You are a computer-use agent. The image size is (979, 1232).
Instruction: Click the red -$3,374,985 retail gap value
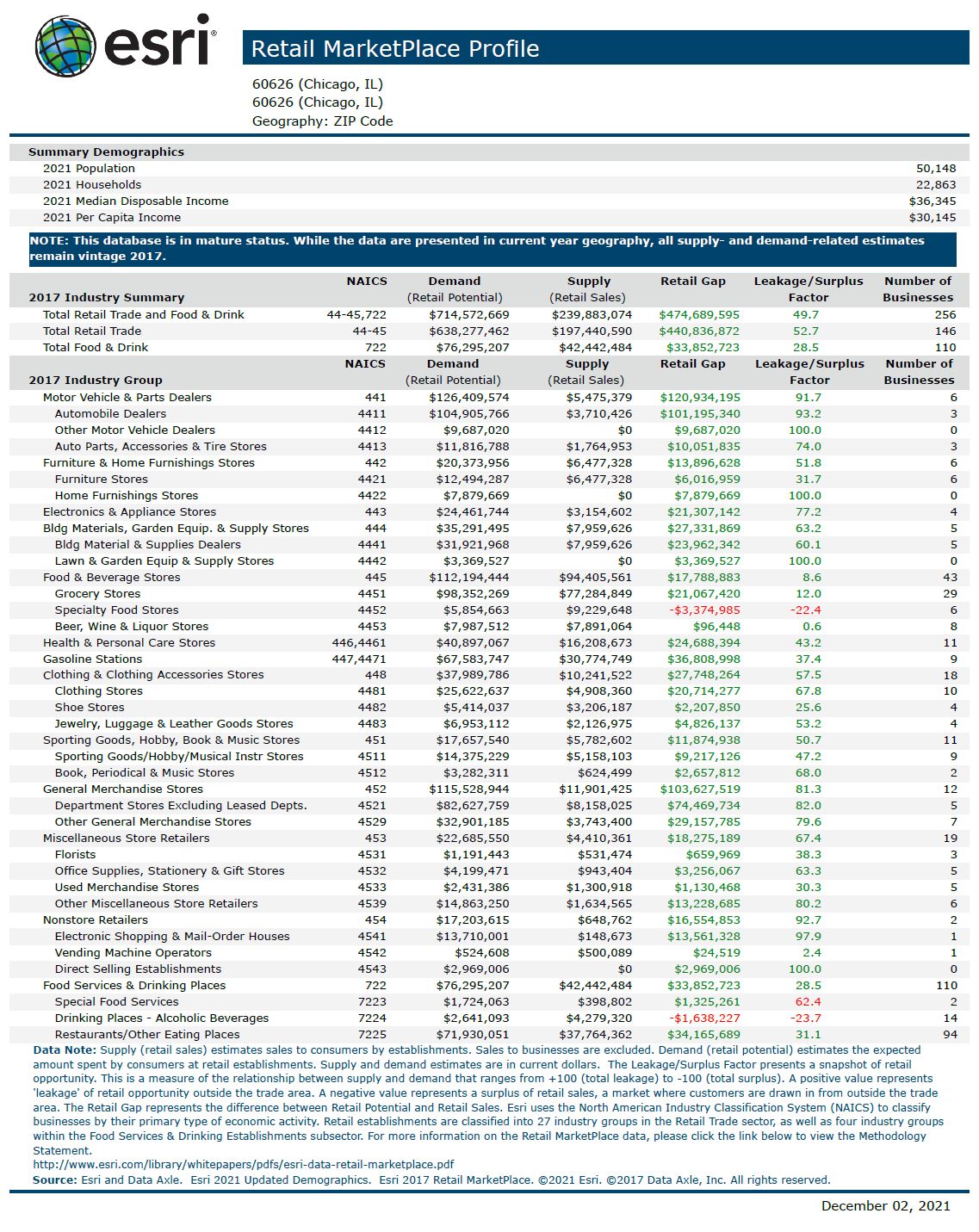704,610
